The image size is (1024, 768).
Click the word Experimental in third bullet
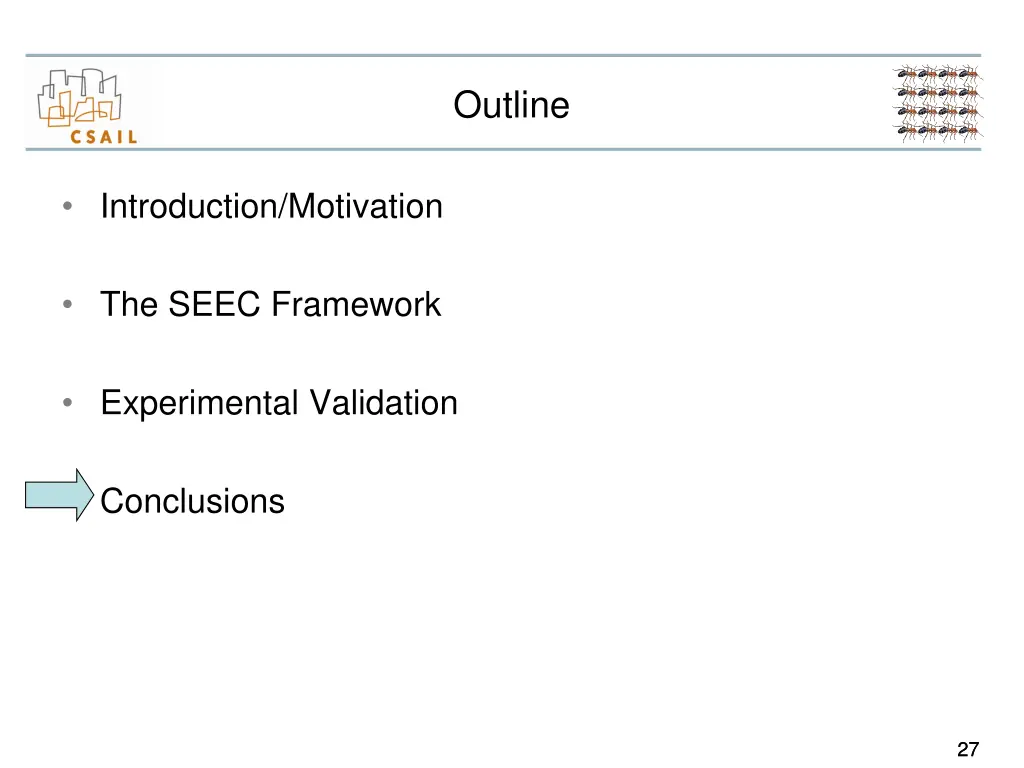(x=199, y=403)
